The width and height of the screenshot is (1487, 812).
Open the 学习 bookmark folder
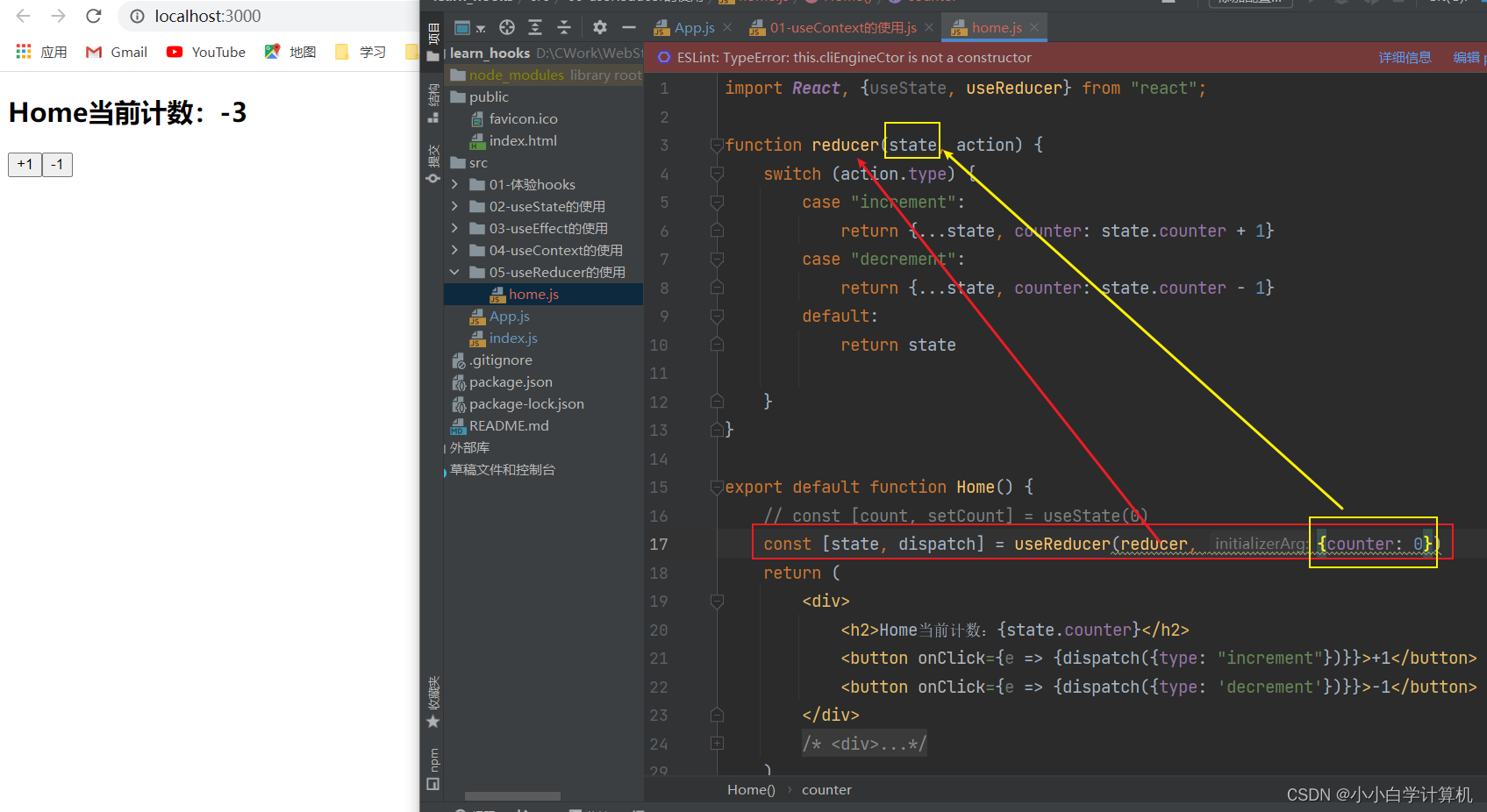click(x=361, y=52)
